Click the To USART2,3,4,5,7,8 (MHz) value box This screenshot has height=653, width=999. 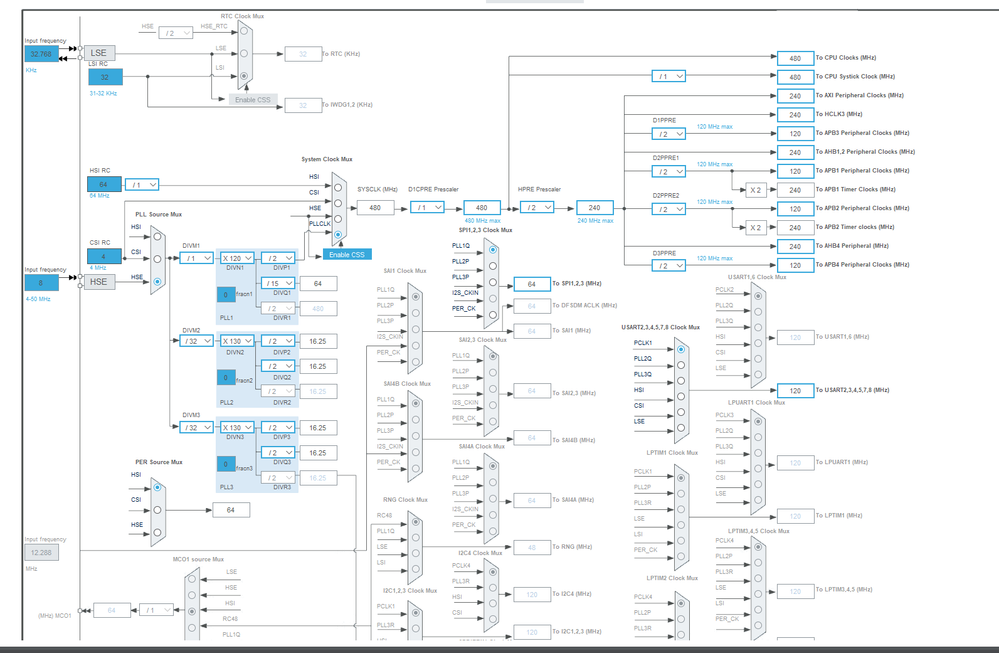coord(795,391)
